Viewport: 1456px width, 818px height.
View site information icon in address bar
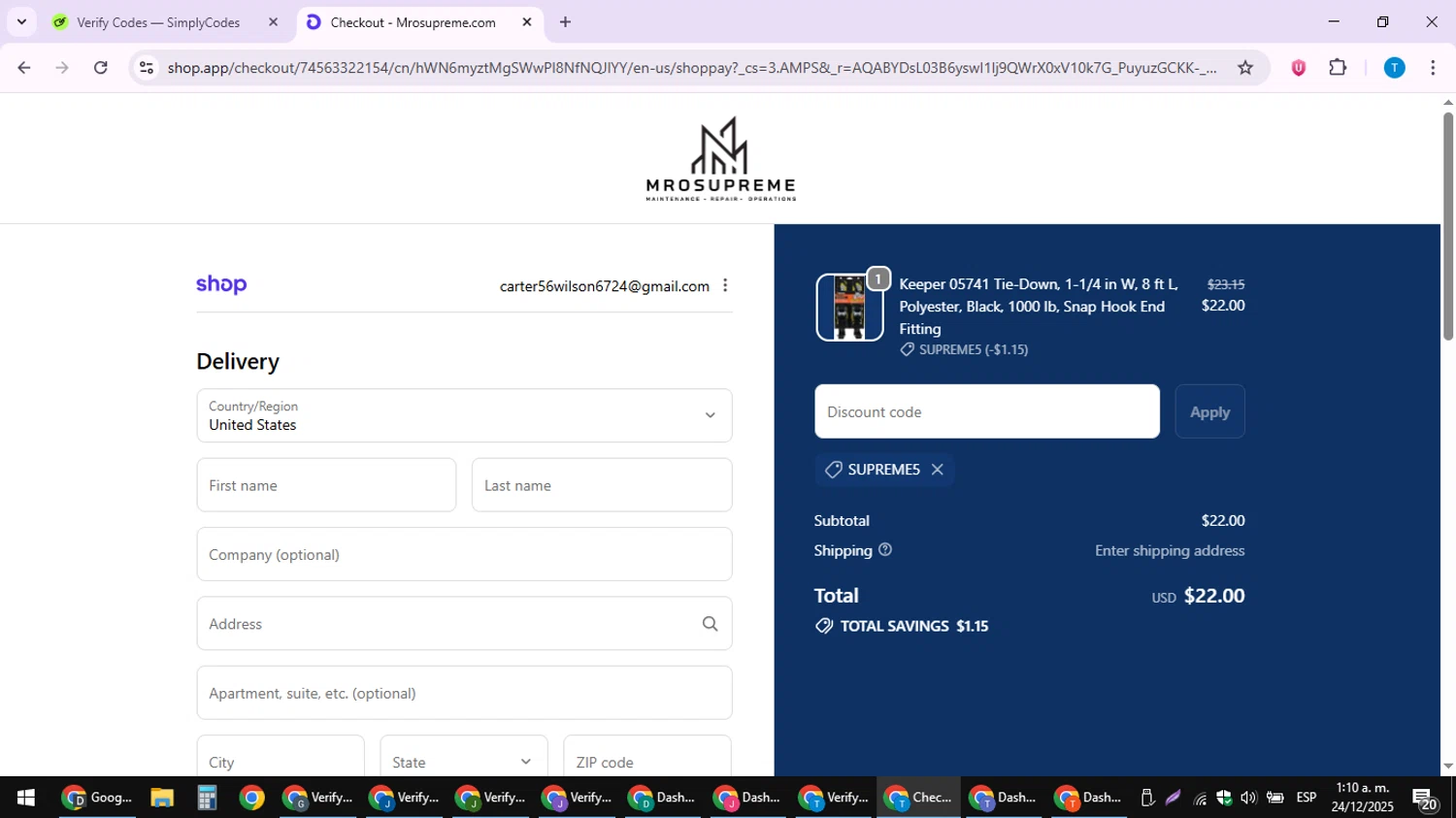pos(147,68)
